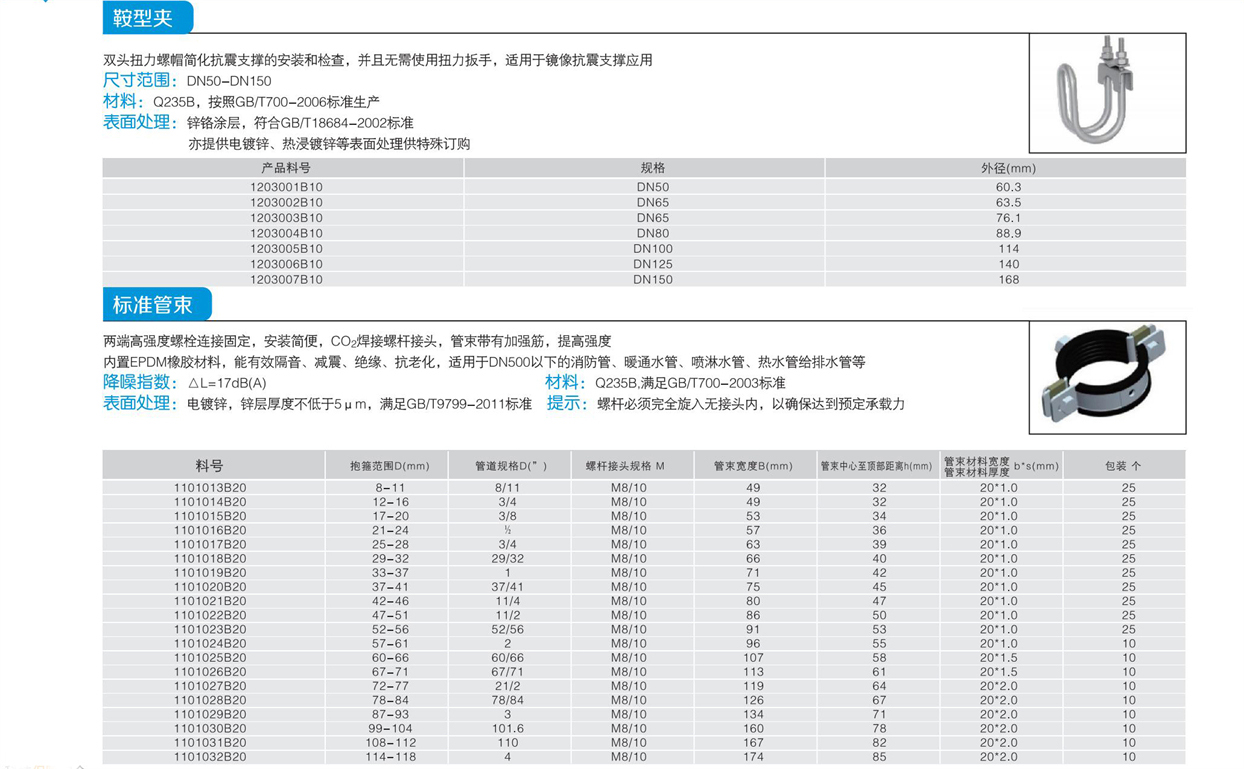The width and height of the screenshot is (1244, 769).
Task: Click the DN100 specification cell
Action: pos(653,249)
